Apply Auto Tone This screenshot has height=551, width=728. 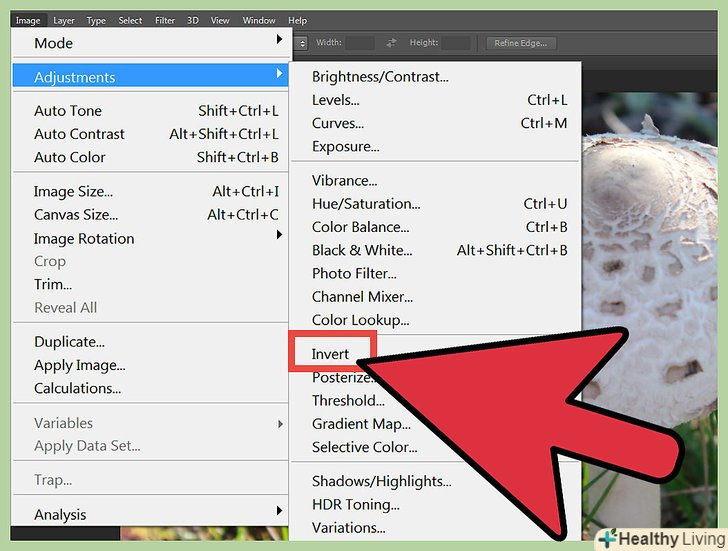(x=151, y=110)
